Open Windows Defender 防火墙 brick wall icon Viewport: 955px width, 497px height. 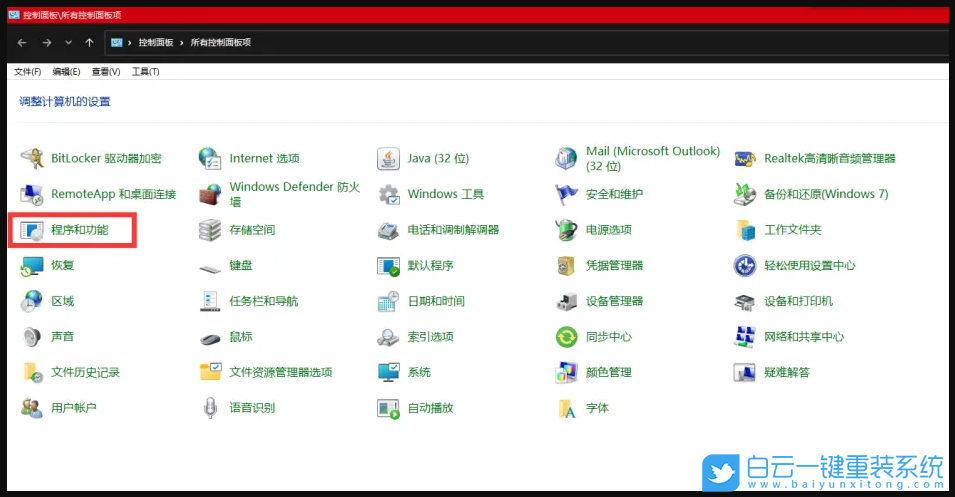210,194
